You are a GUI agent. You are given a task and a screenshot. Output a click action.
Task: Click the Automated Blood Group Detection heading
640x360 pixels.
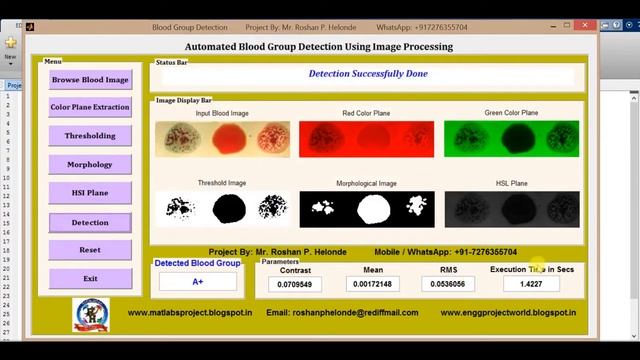319,47
